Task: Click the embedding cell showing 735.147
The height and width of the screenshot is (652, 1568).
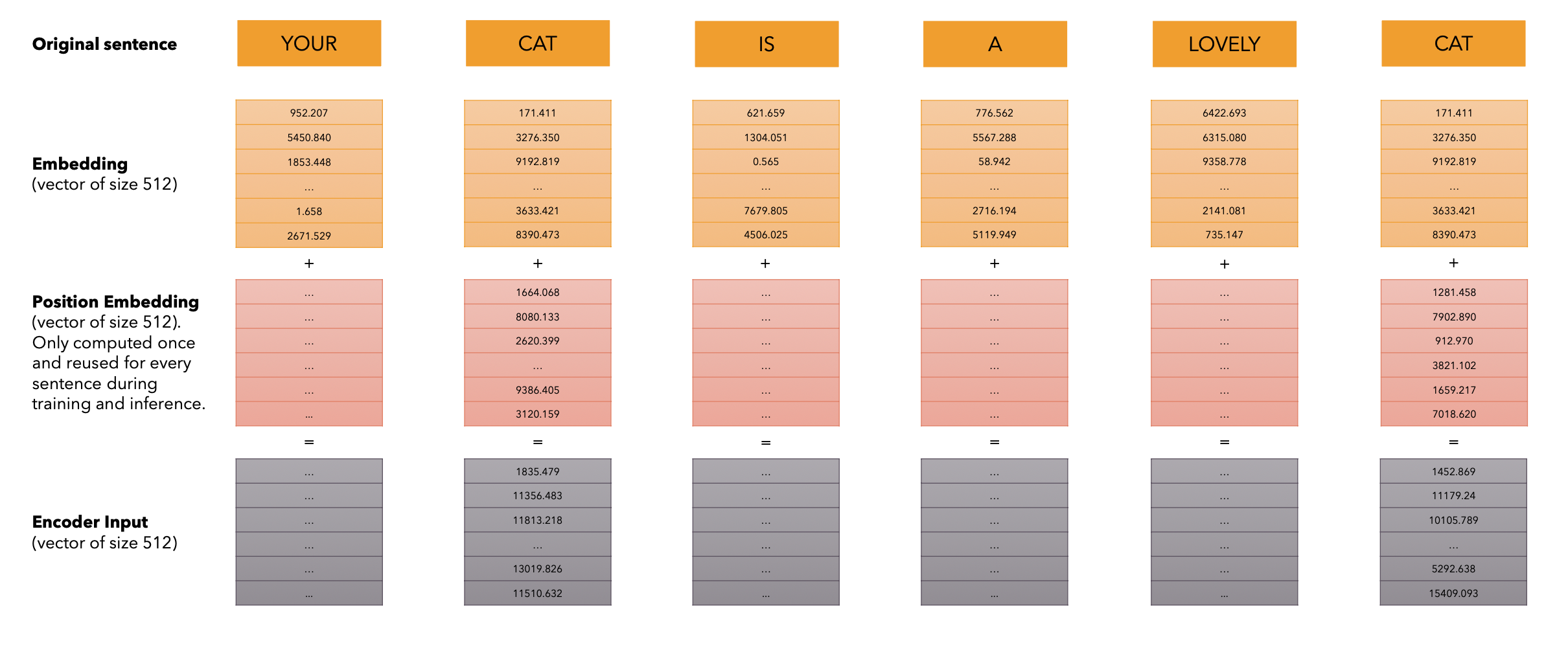Action: click(x=1224, y=234)
